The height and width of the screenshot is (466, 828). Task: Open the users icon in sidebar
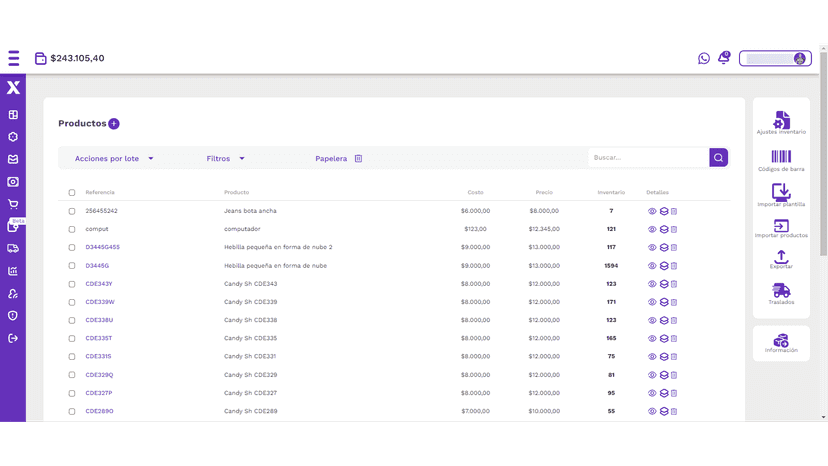click(x=13, y=294)
